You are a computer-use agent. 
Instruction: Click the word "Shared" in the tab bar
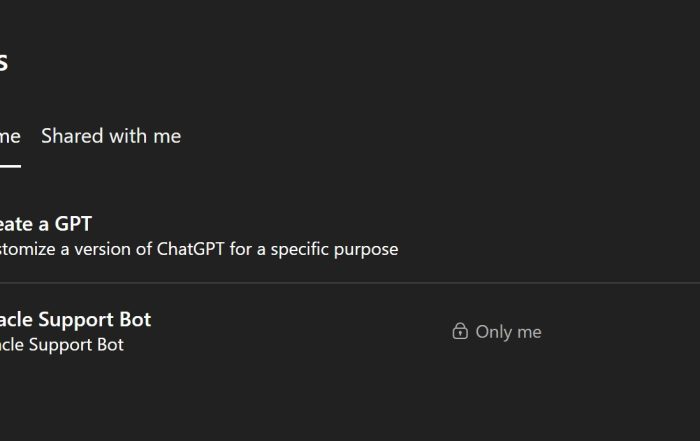click(x=71, y=136)
